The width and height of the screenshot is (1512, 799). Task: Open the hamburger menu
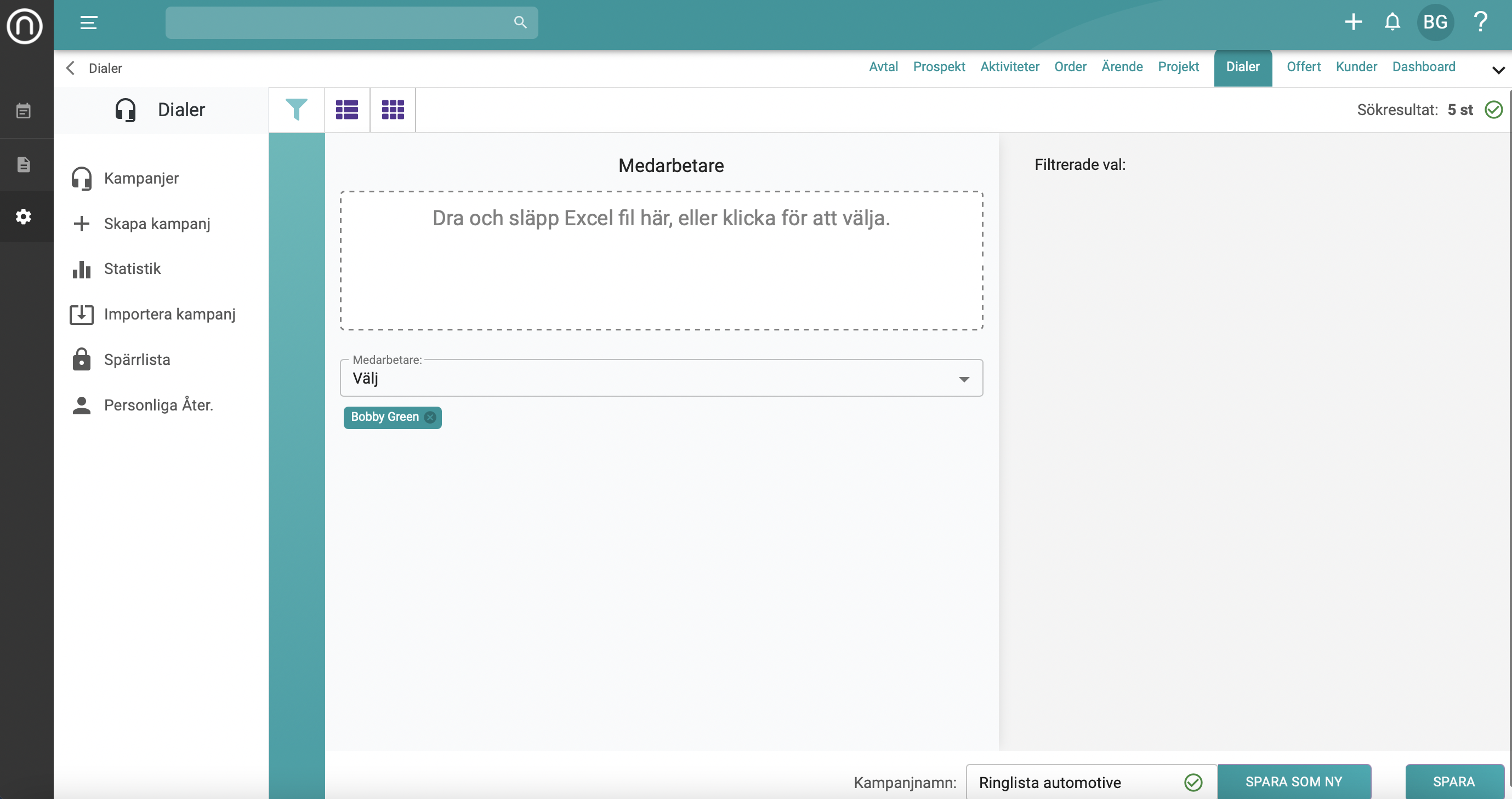[x=89, y=23]
